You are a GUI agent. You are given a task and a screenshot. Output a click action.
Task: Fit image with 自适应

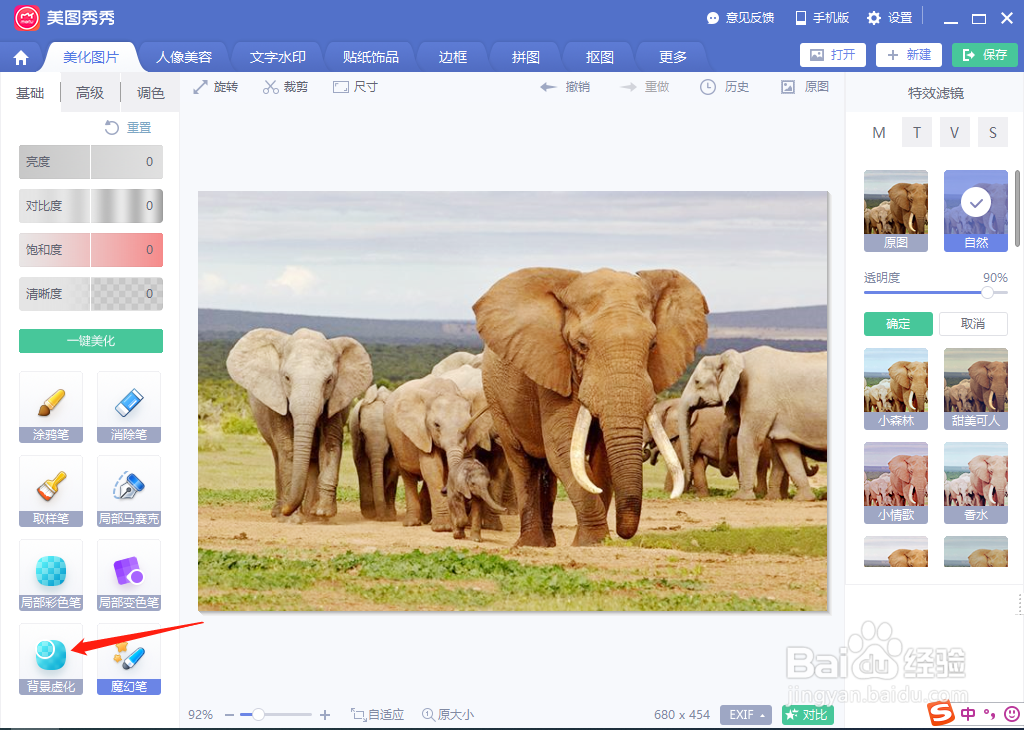click(377, 715)
